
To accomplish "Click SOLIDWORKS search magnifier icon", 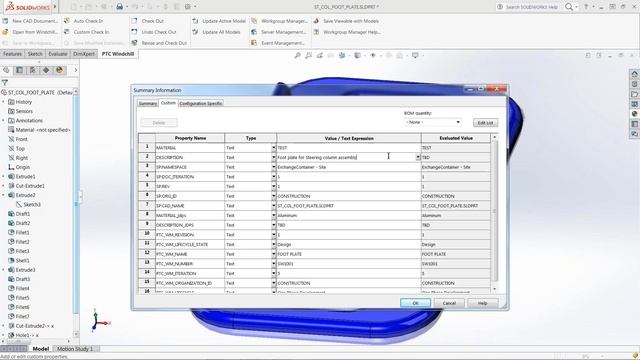I will click(x=569, y=7).
